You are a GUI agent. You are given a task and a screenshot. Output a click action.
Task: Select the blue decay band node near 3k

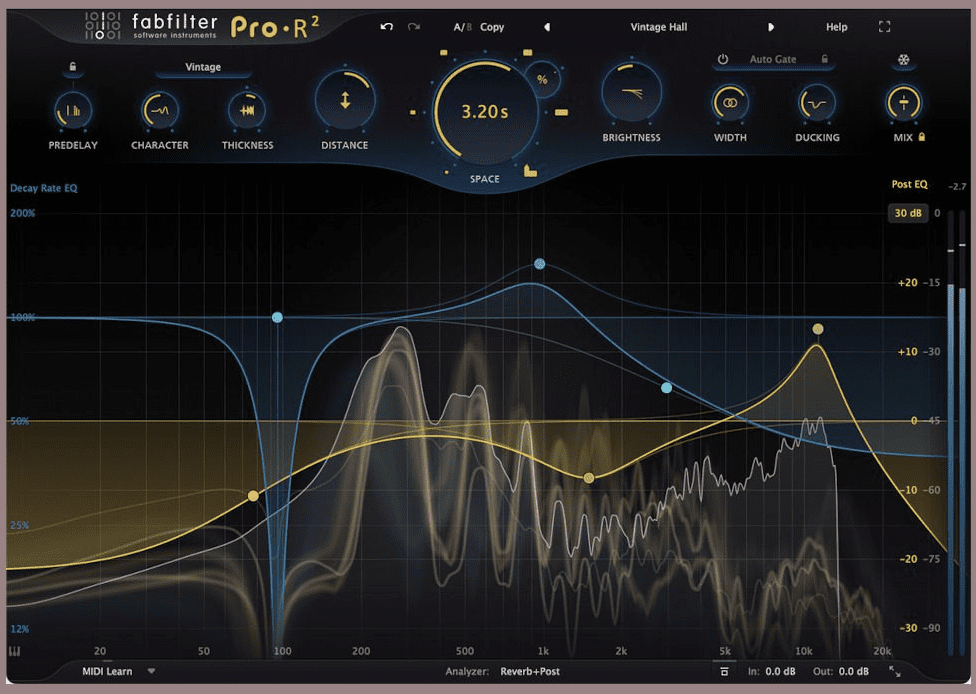[667, 388]
